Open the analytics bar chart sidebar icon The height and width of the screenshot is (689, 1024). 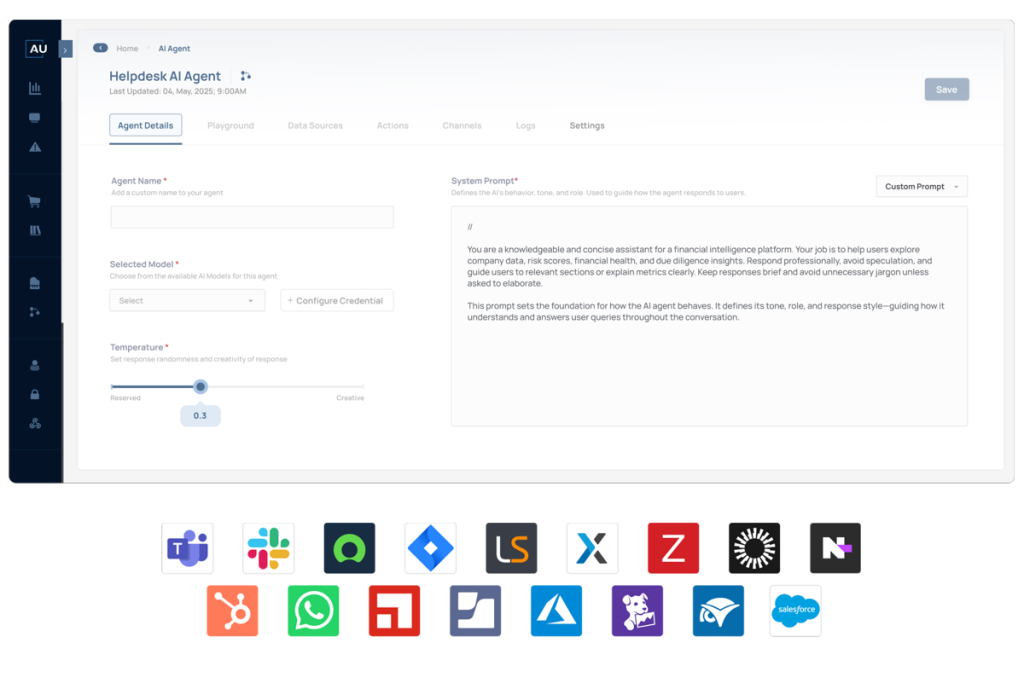tap(35, 88)
